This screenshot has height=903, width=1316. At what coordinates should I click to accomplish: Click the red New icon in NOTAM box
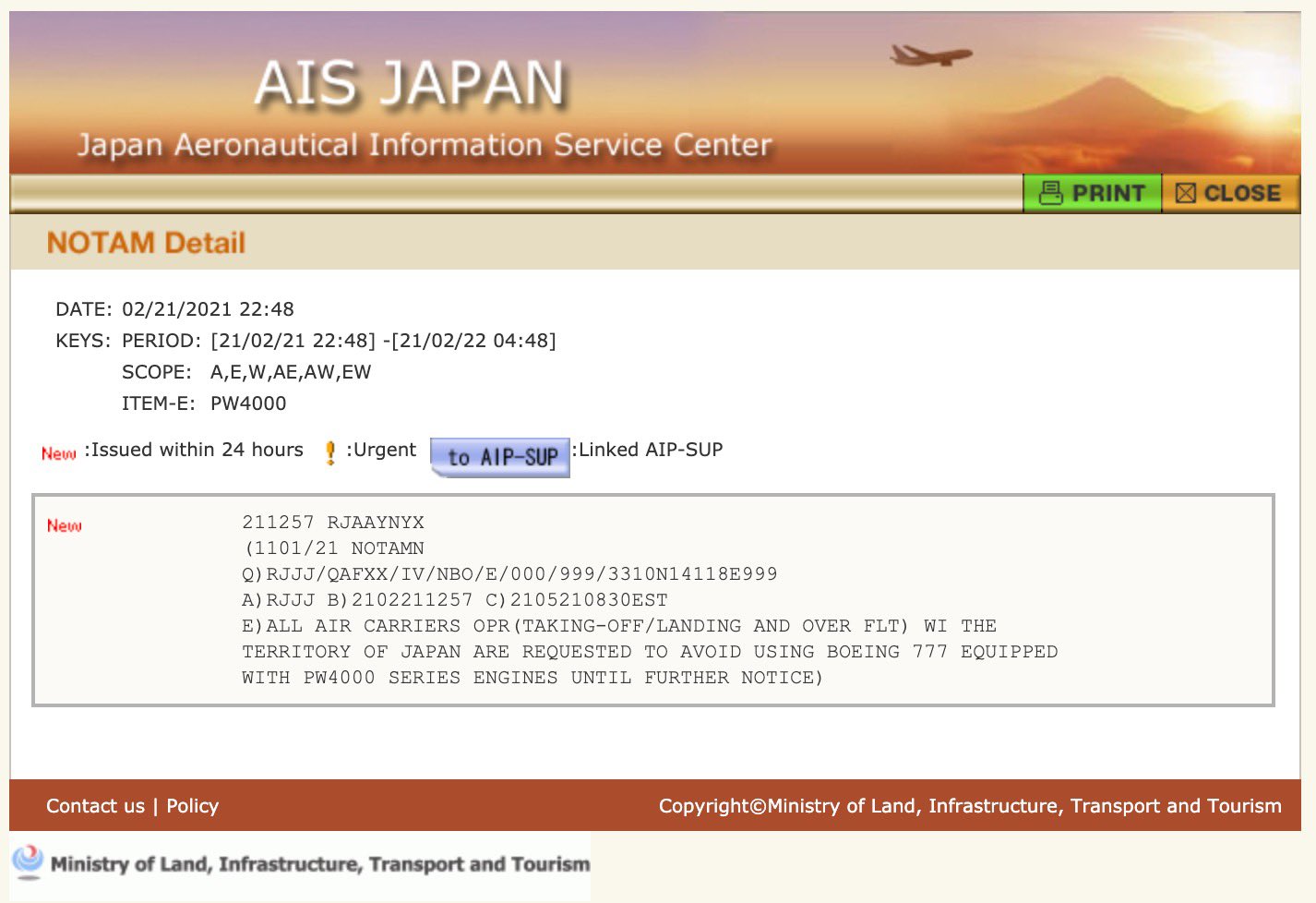(65, 525)
